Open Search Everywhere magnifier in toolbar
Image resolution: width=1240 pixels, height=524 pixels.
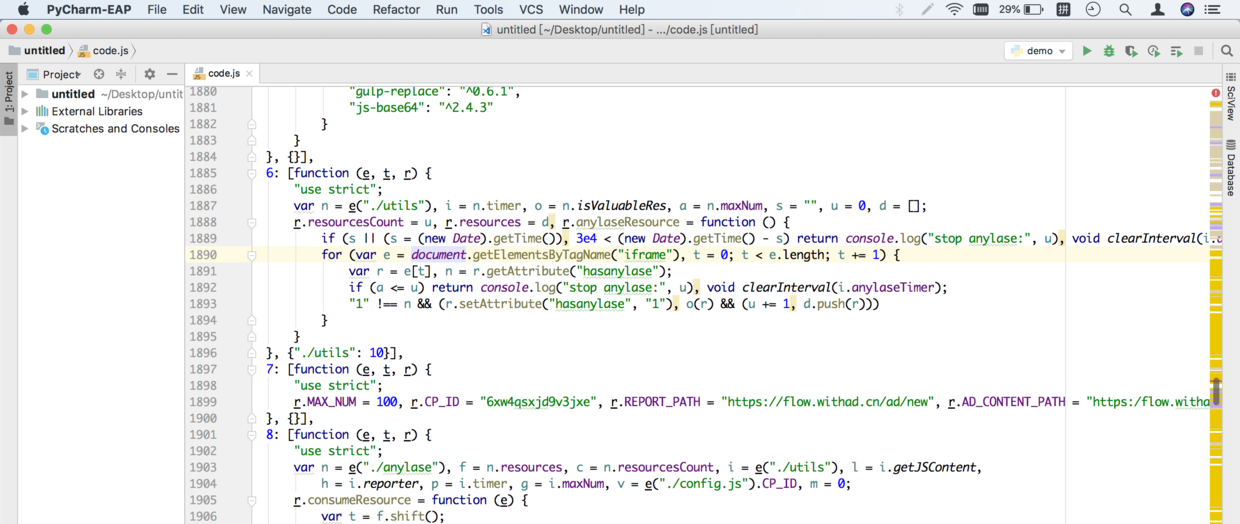1227,51
